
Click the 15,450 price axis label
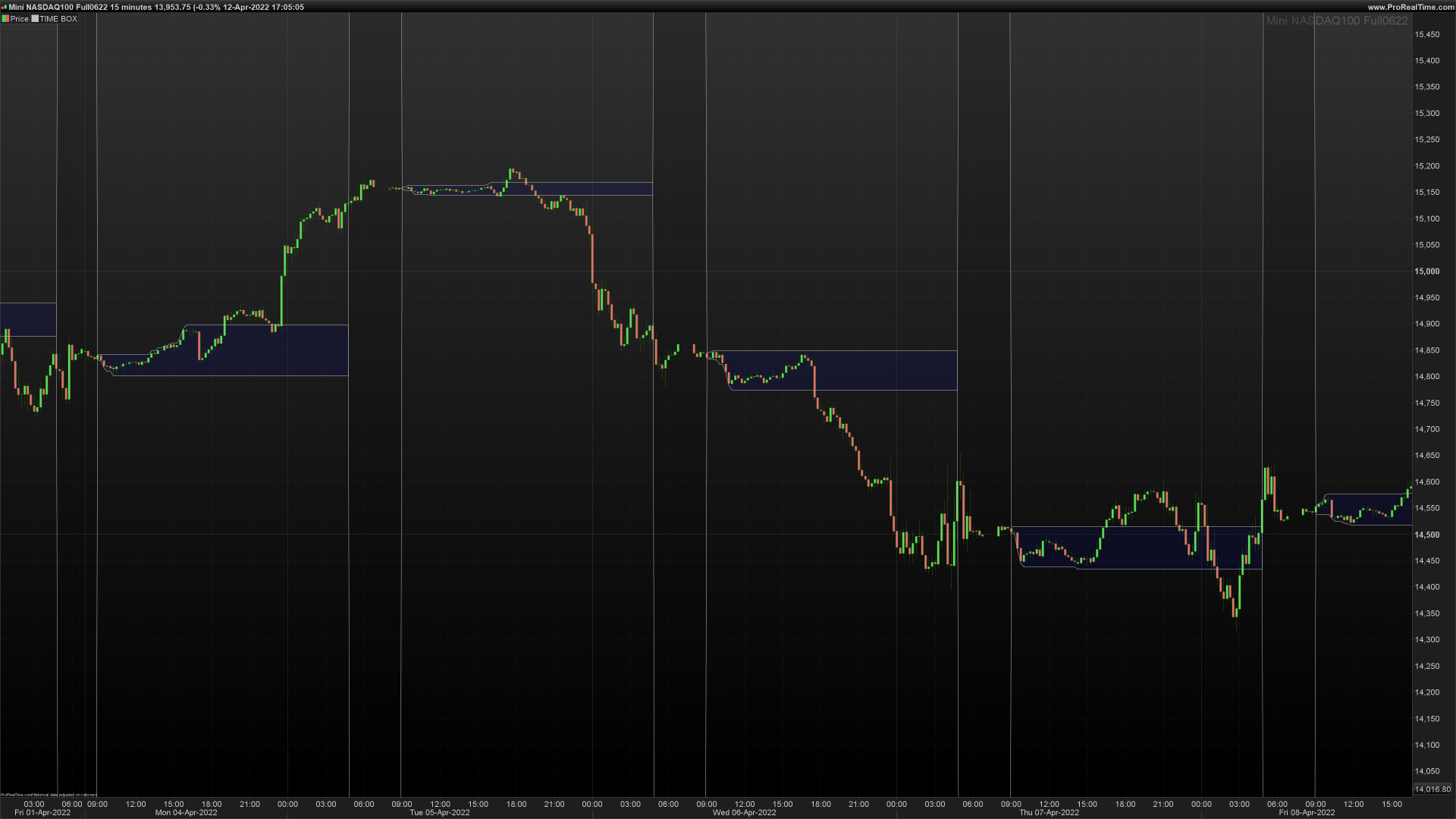[x=1426, y=35]
